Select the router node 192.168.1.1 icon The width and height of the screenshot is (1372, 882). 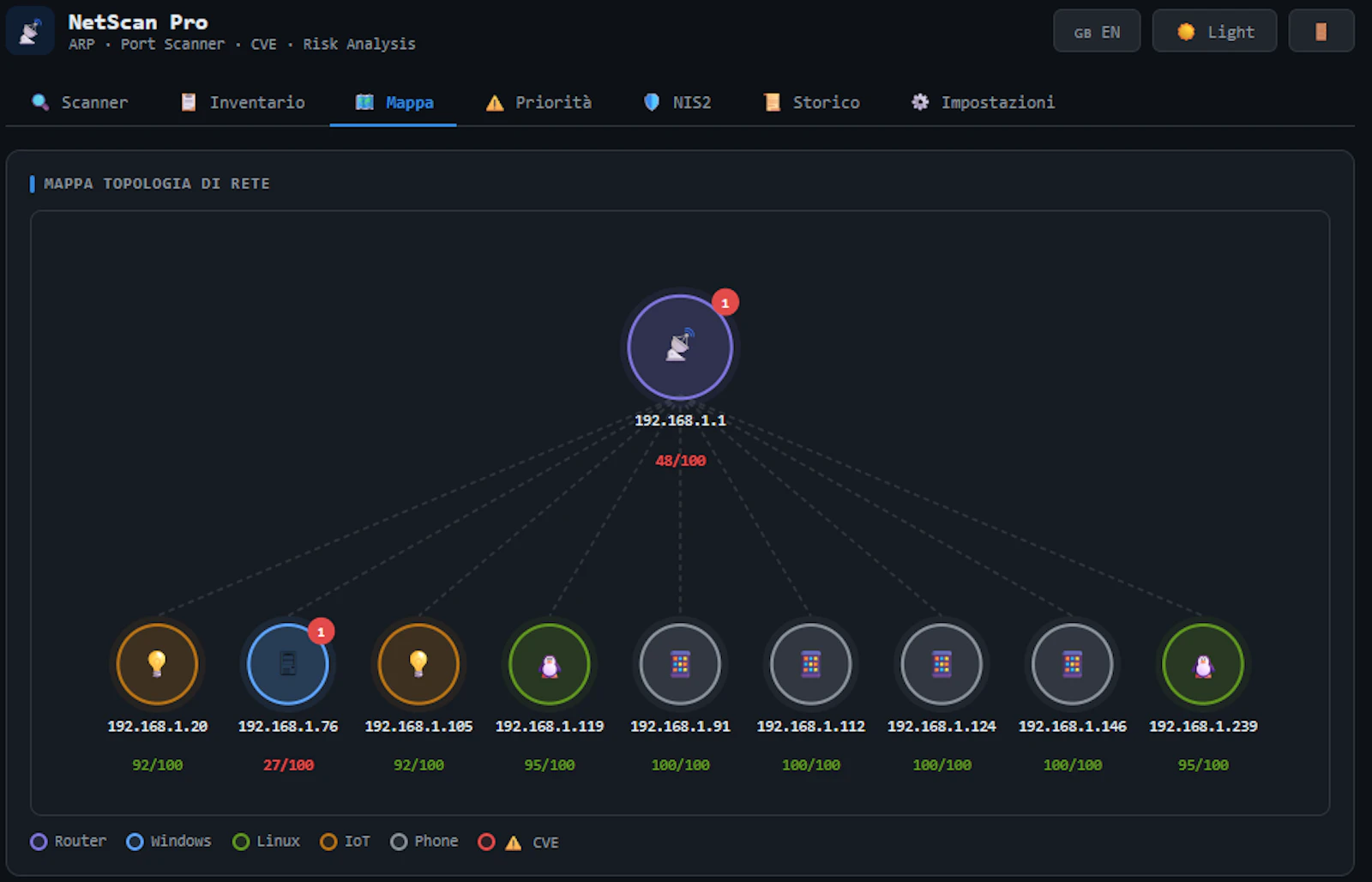[x=680, y=347]
